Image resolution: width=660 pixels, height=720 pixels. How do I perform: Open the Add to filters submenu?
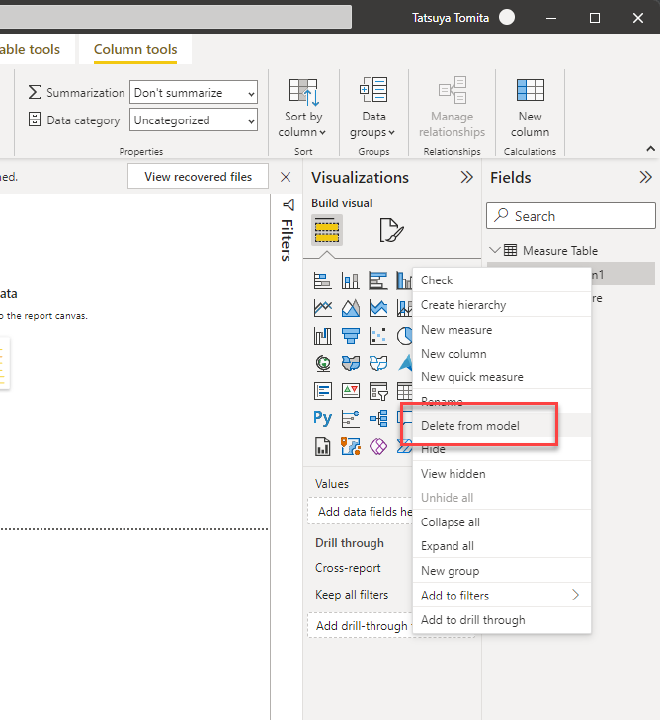(502, 596)
